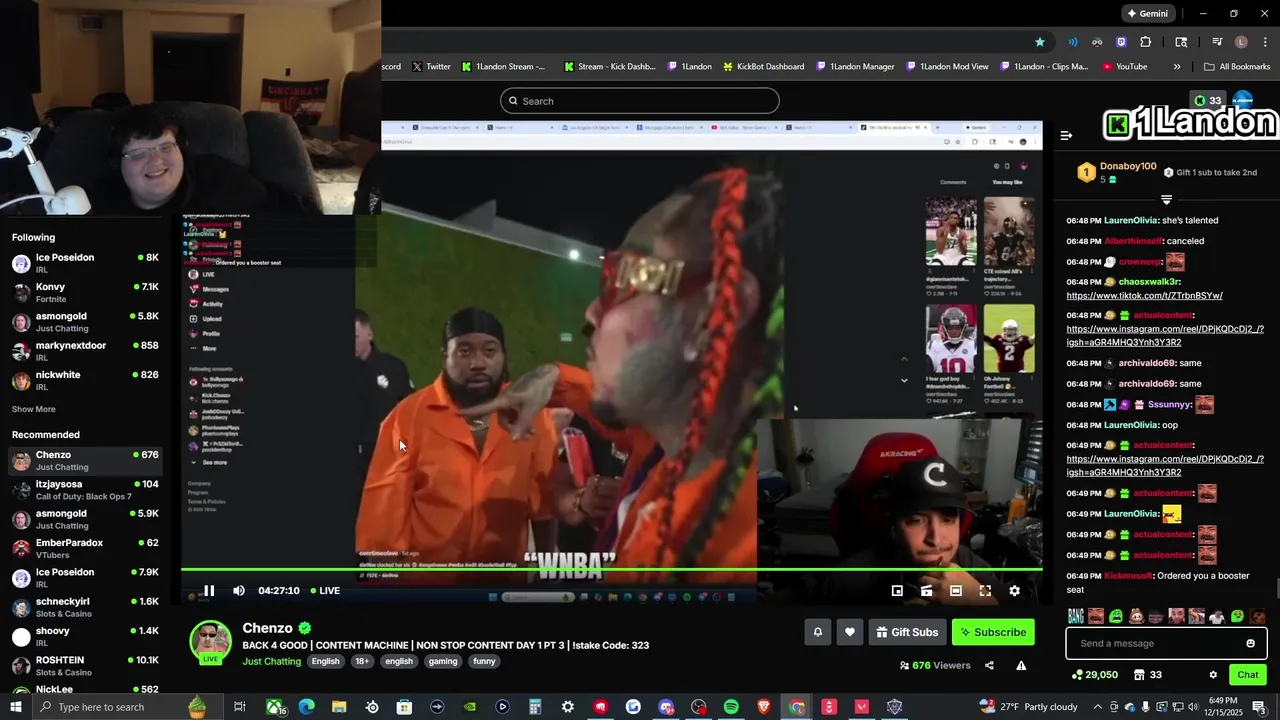This screenshot has width=1280, height=720.
Task: Open chat settings gear icon
Action: [1213, 675]
